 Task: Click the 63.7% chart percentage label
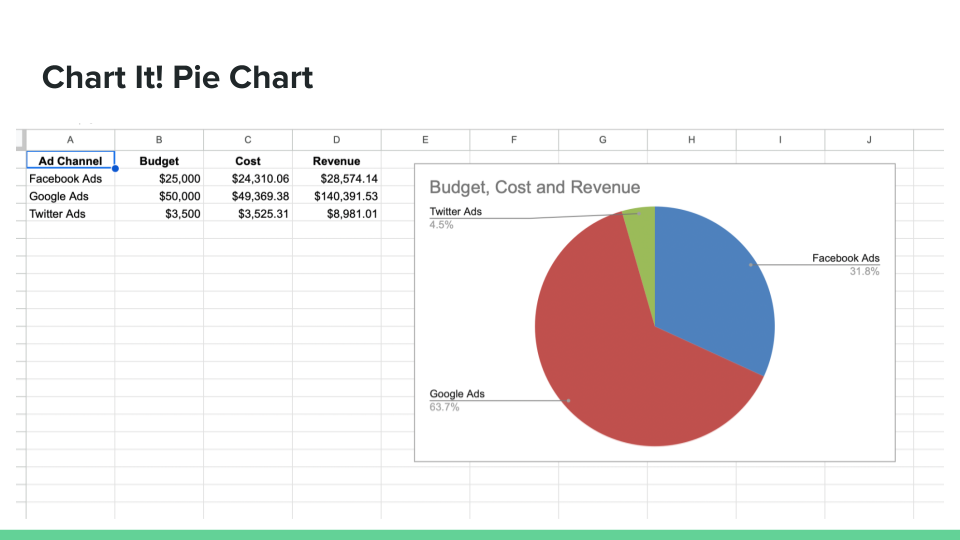444,407
